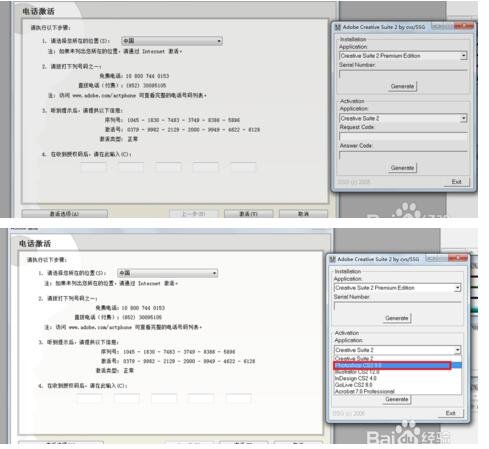Click fourth authorization code box in upper dialog
The height and width of the screenshot is (449, 489).
tap(205, 167)
